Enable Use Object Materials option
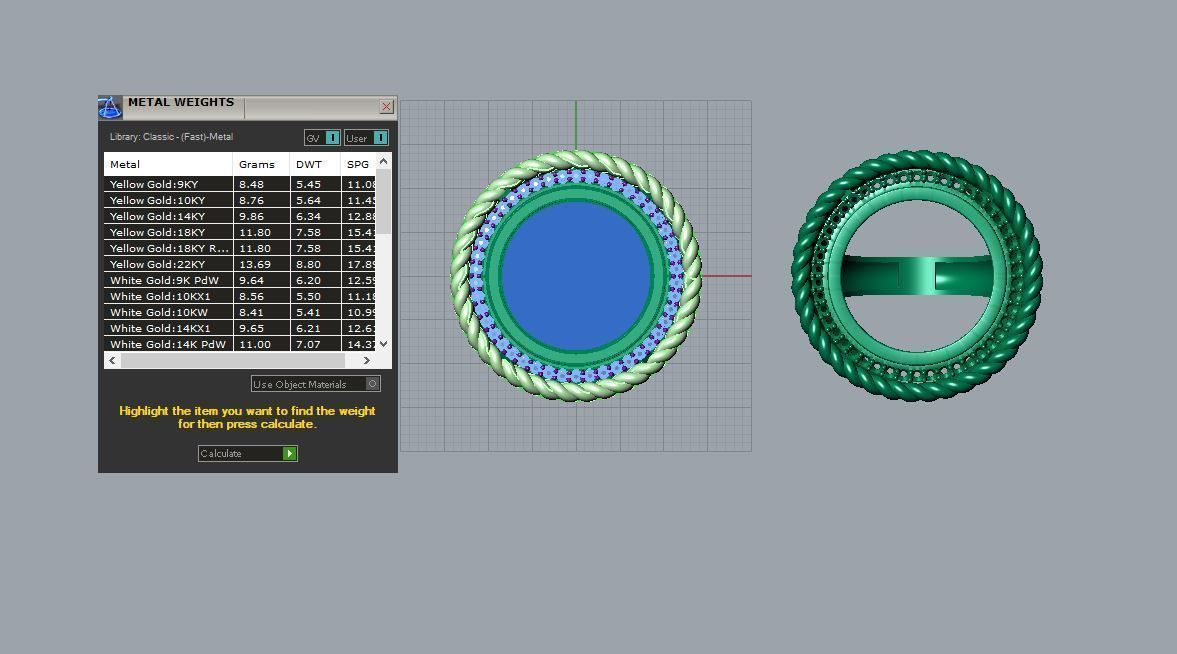Viewport: 1177px width, 654px height. click(315, 384)
